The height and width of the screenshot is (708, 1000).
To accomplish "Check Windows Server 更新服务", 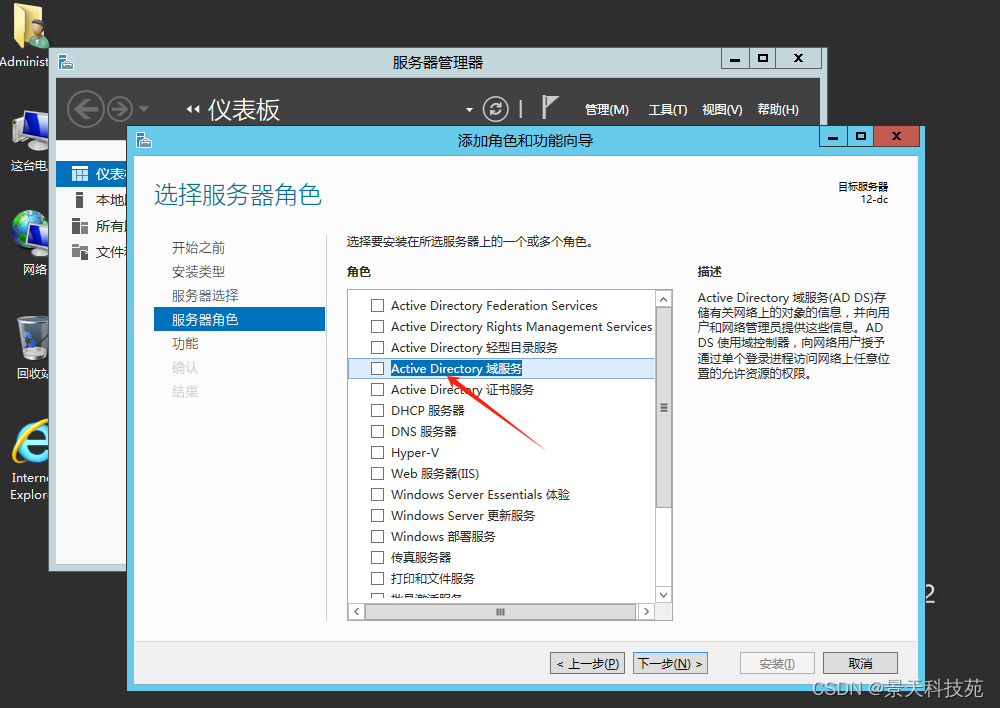I will pos(378,515).
